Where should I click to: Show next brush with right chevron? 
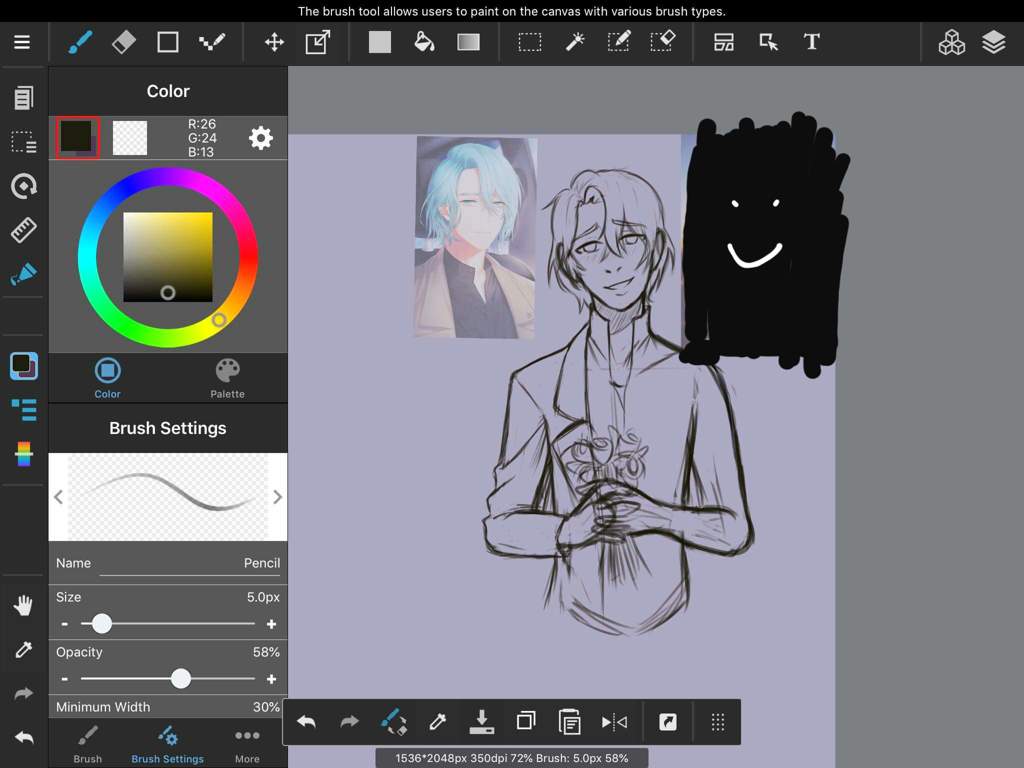tap(277, 497)
